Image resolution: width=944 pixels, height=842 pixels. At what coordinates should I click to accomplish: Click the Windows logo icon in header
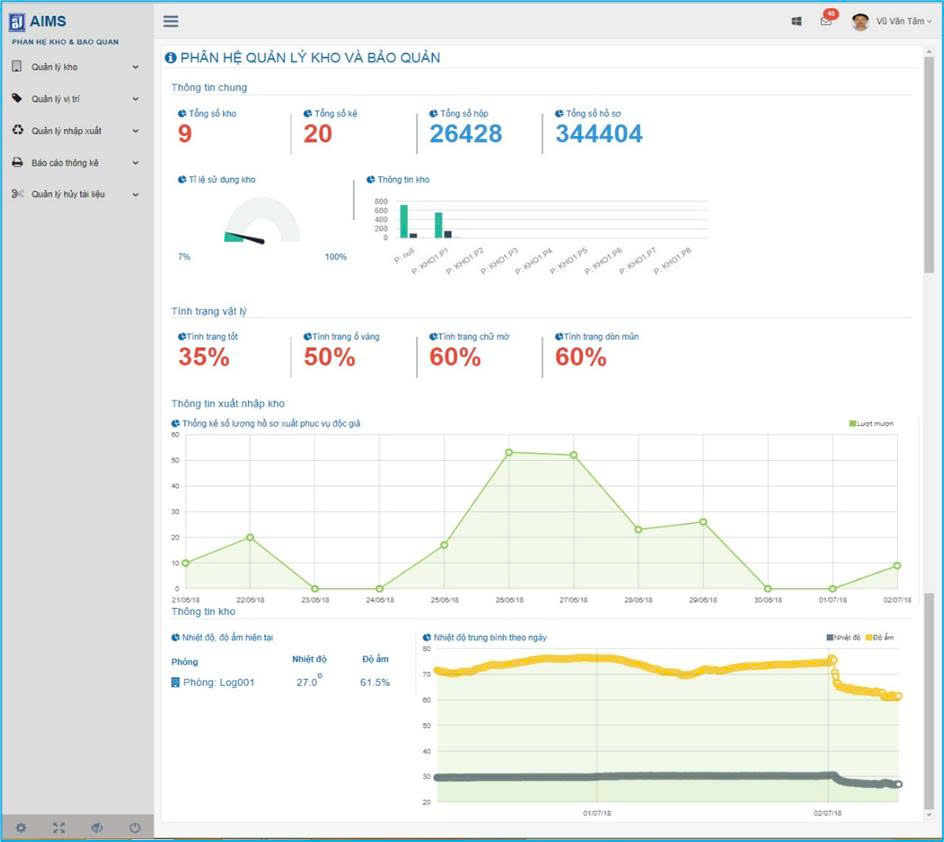click(x=796, y=21)
